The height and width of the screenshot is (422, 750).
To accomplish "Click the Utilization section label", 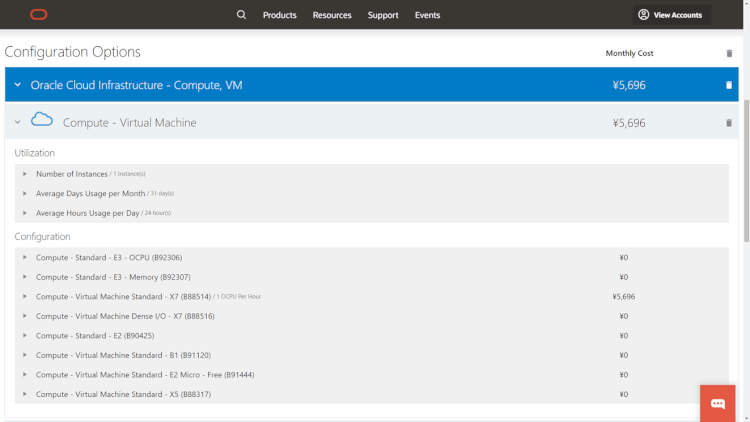I will [34, 153].
